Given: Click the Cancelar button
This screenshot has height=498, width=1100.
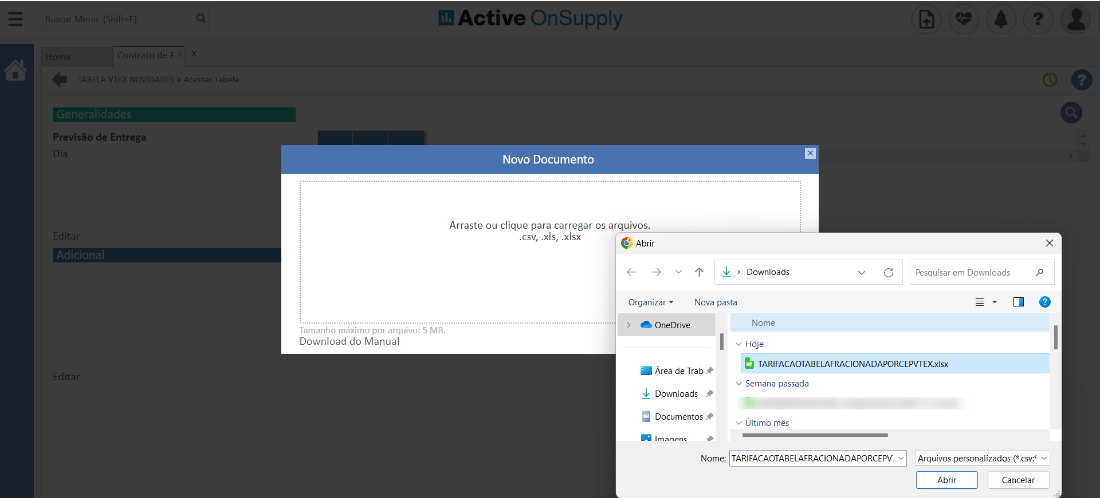Looking at the screenshot, I should tap(1018, 480).
